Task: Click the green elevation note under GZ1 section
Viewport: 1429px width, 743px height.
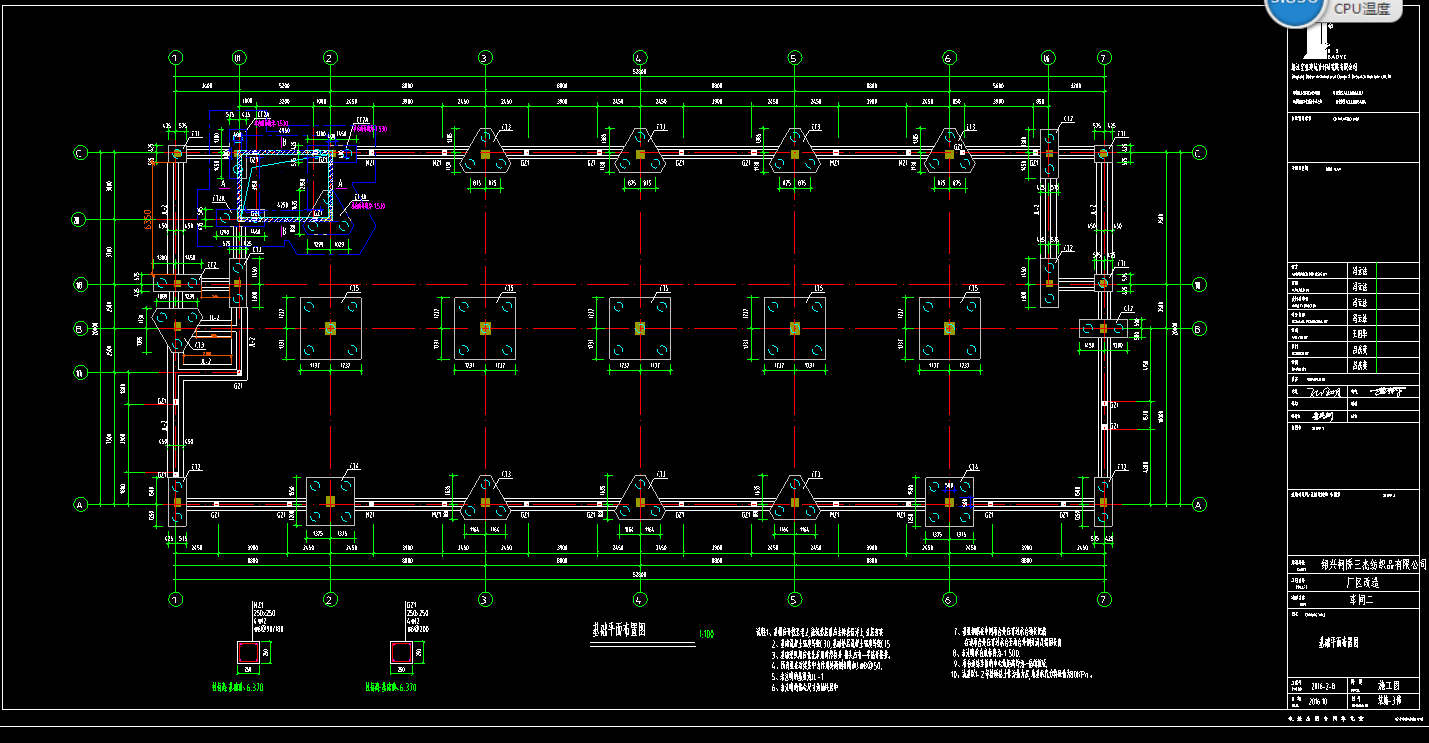Action: (390, 688)
